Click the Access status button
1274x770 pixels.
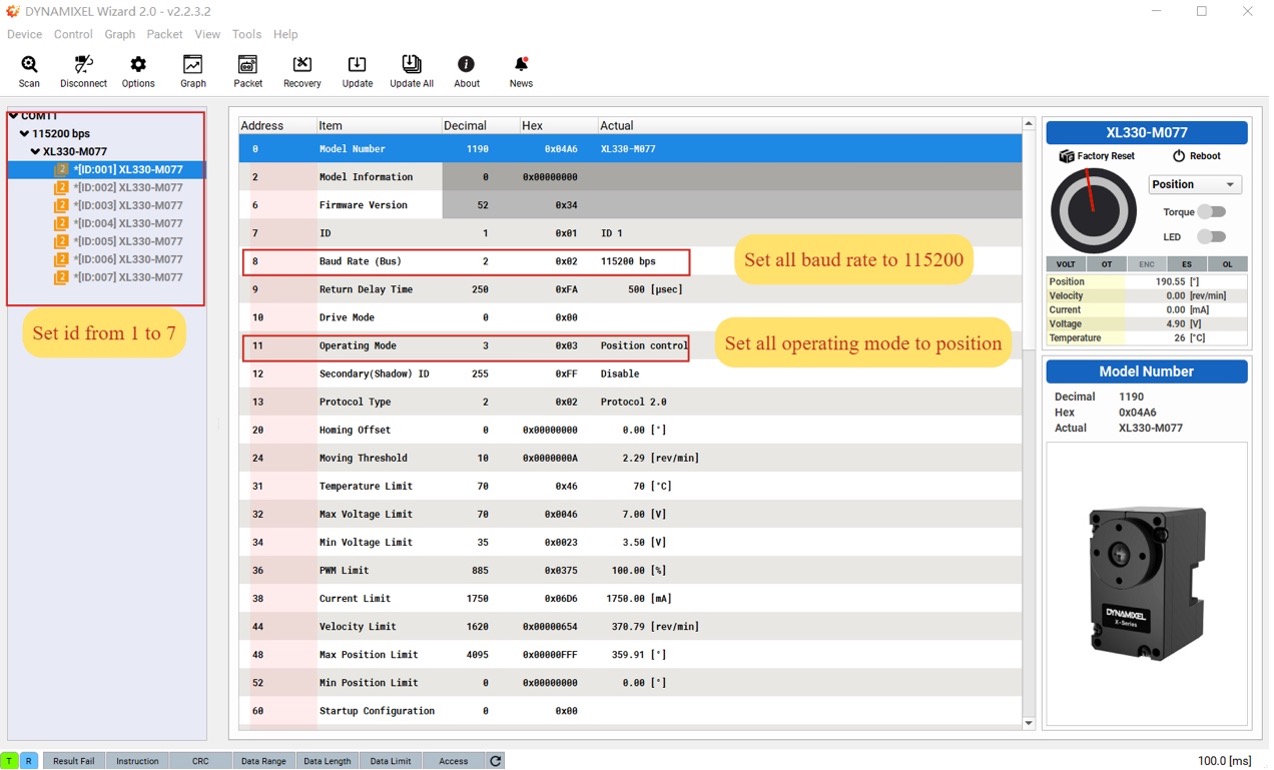coord(453,761)
